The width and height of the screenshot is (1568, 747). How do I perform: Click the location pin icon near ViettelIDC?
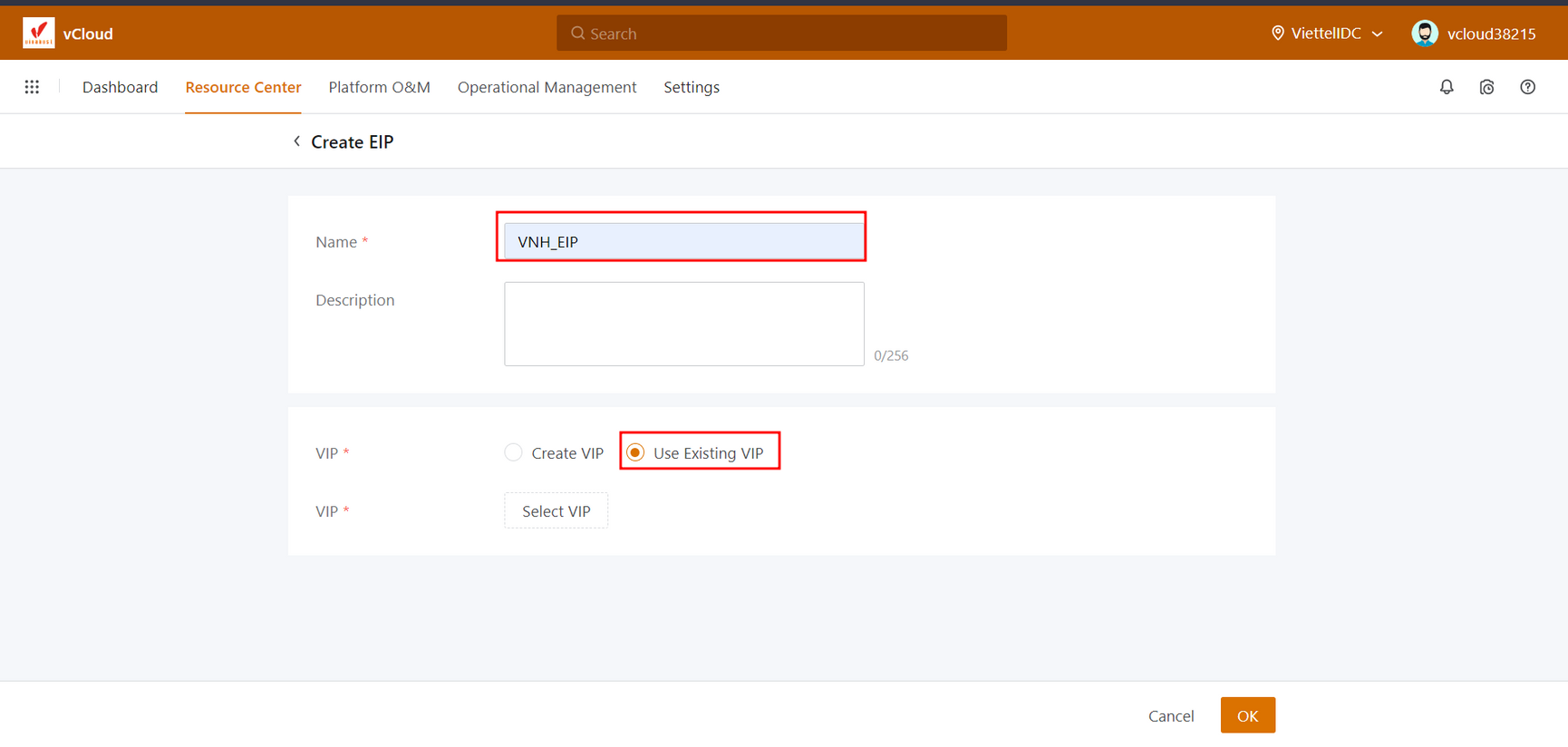click(1277, 34)
